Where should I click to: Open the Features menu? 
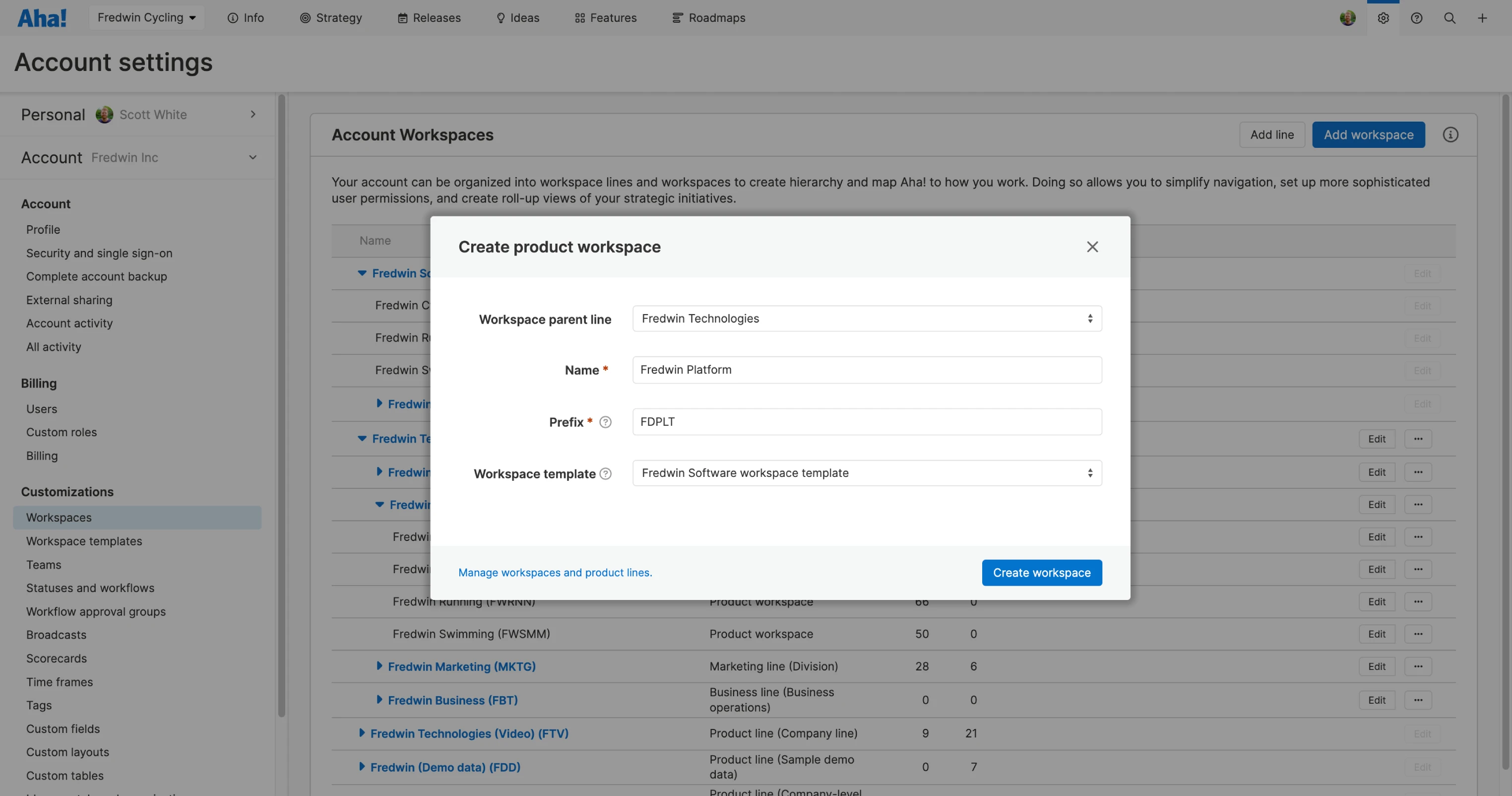(x=605, y=17)
